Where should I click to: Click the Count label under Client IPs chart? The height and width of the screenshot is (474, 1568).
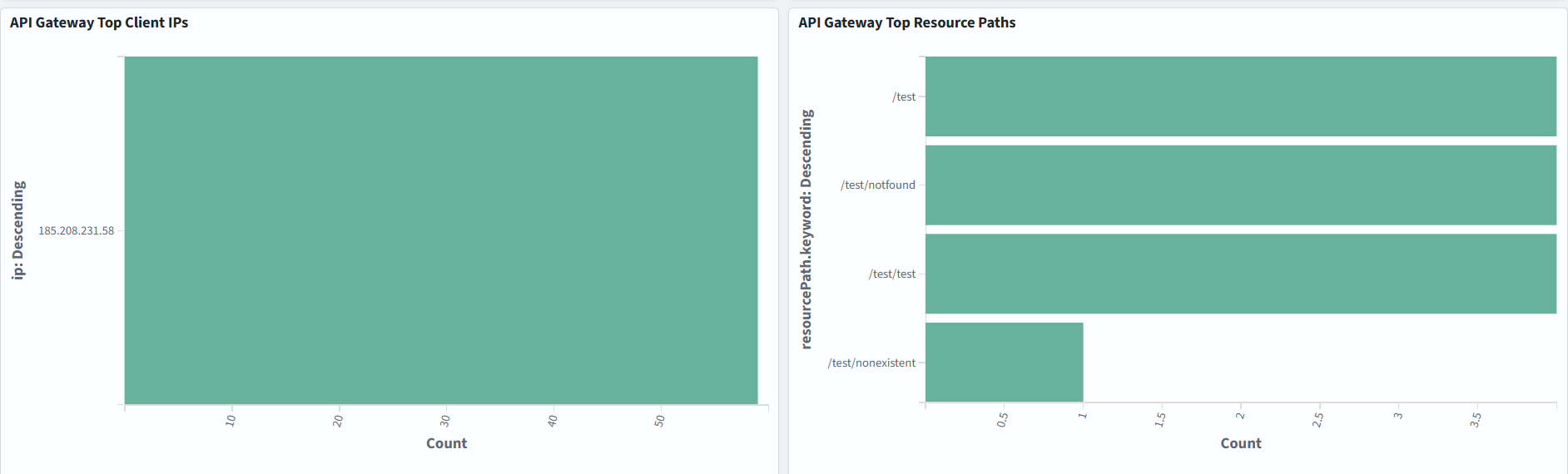click(x=446, y=443)
